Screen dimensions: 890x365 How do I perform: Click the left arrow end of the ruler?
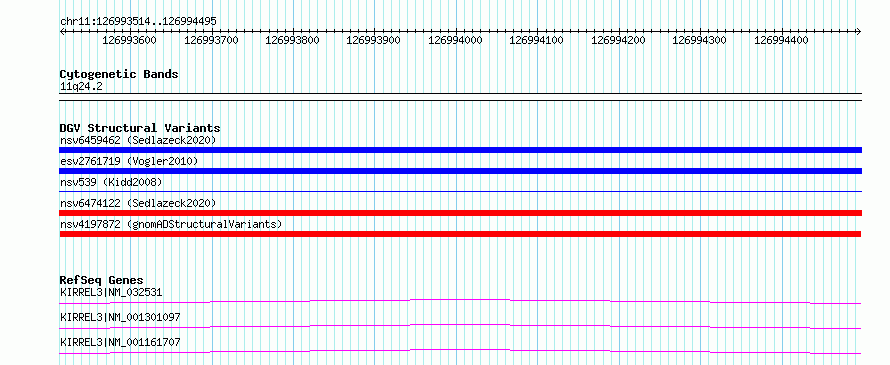(x=62, y=31)
